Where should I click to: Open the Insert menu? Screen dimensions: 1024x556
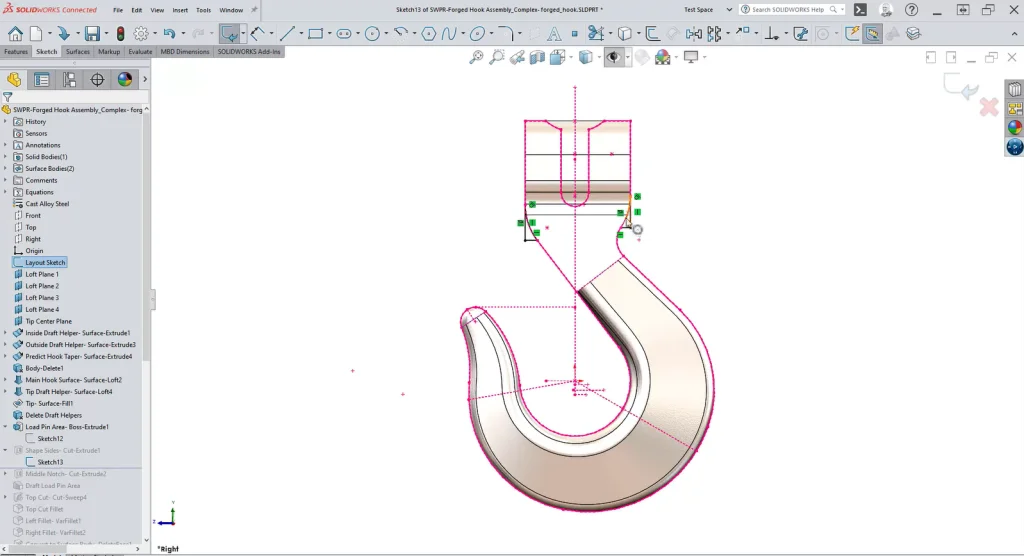(180, 10)
